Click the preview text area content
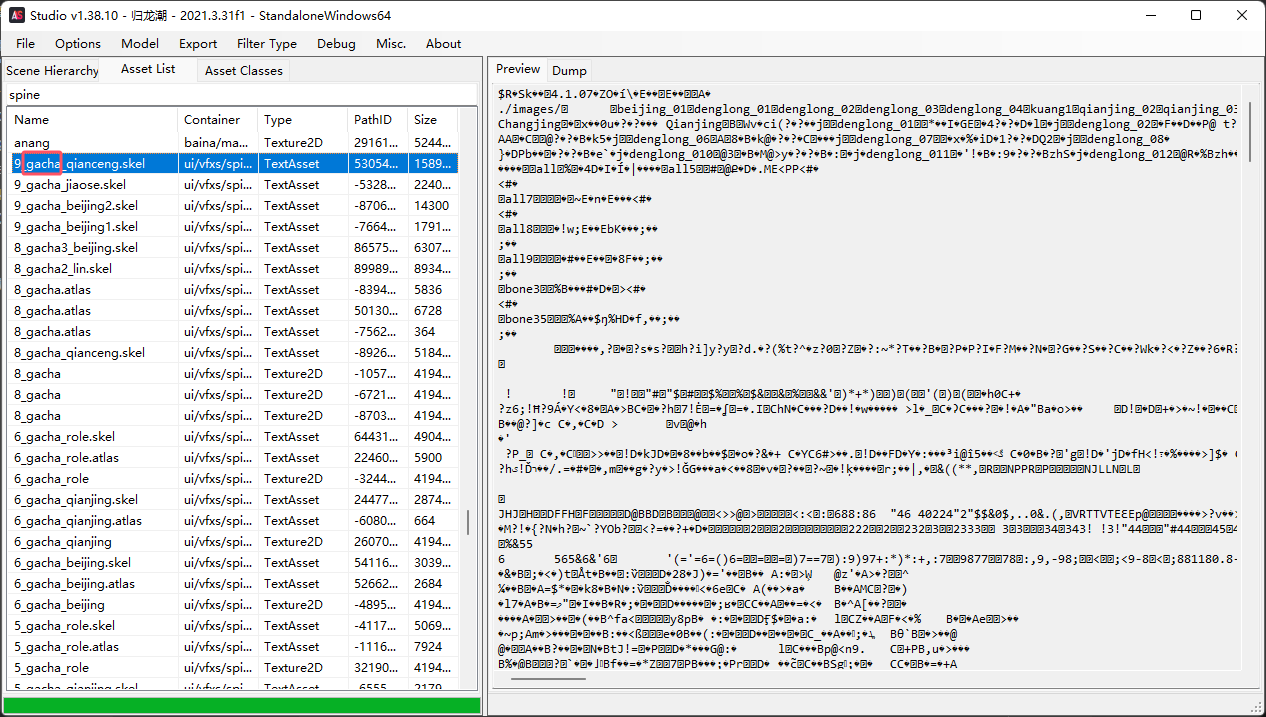 [867, 380]
